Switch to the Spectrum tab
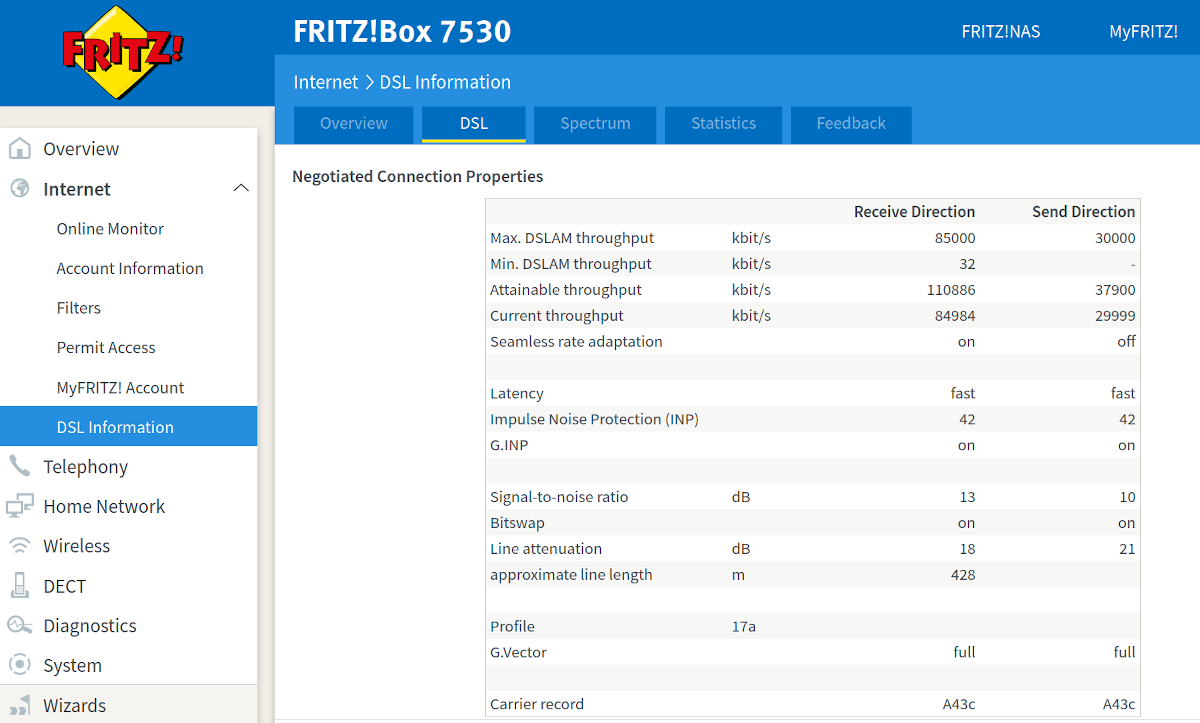This screenshot has width=1200, height=723. 595,124
